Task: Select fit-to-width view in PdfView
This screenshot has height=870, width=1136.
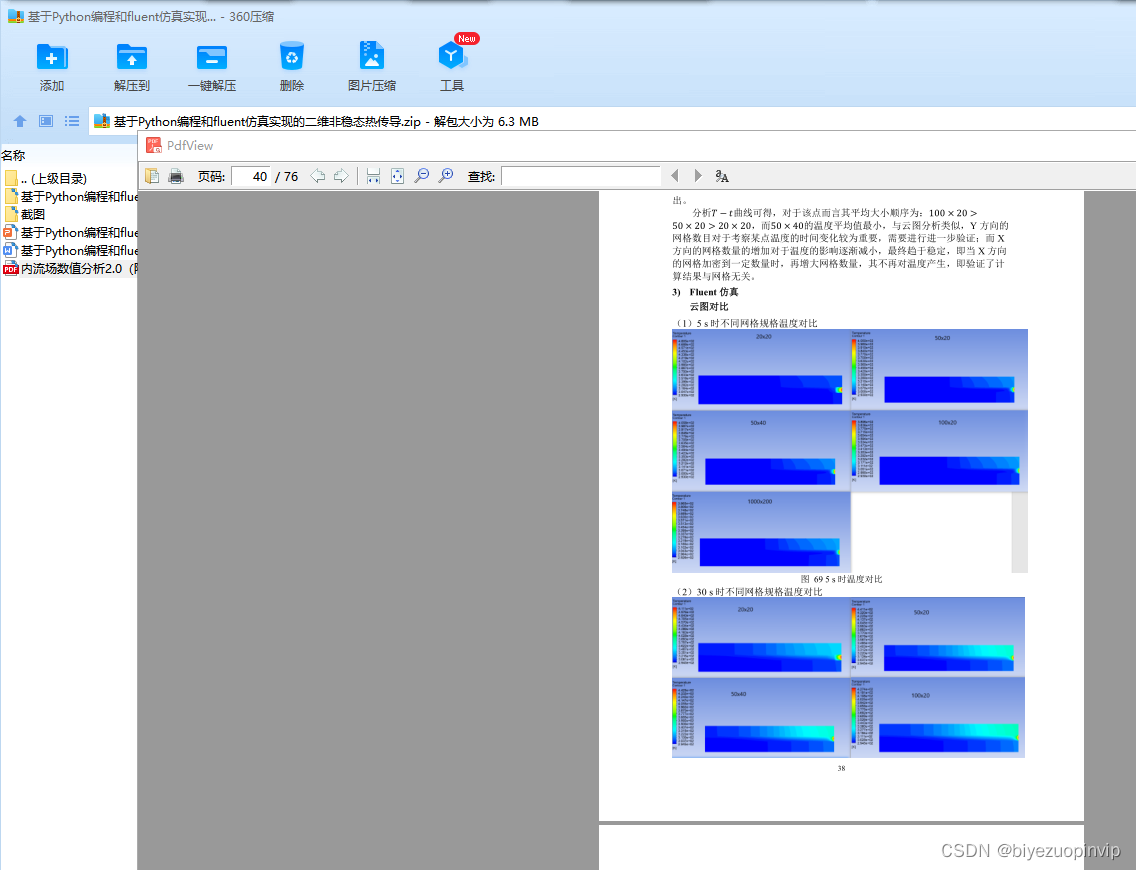Action: [x=373, y=176]
